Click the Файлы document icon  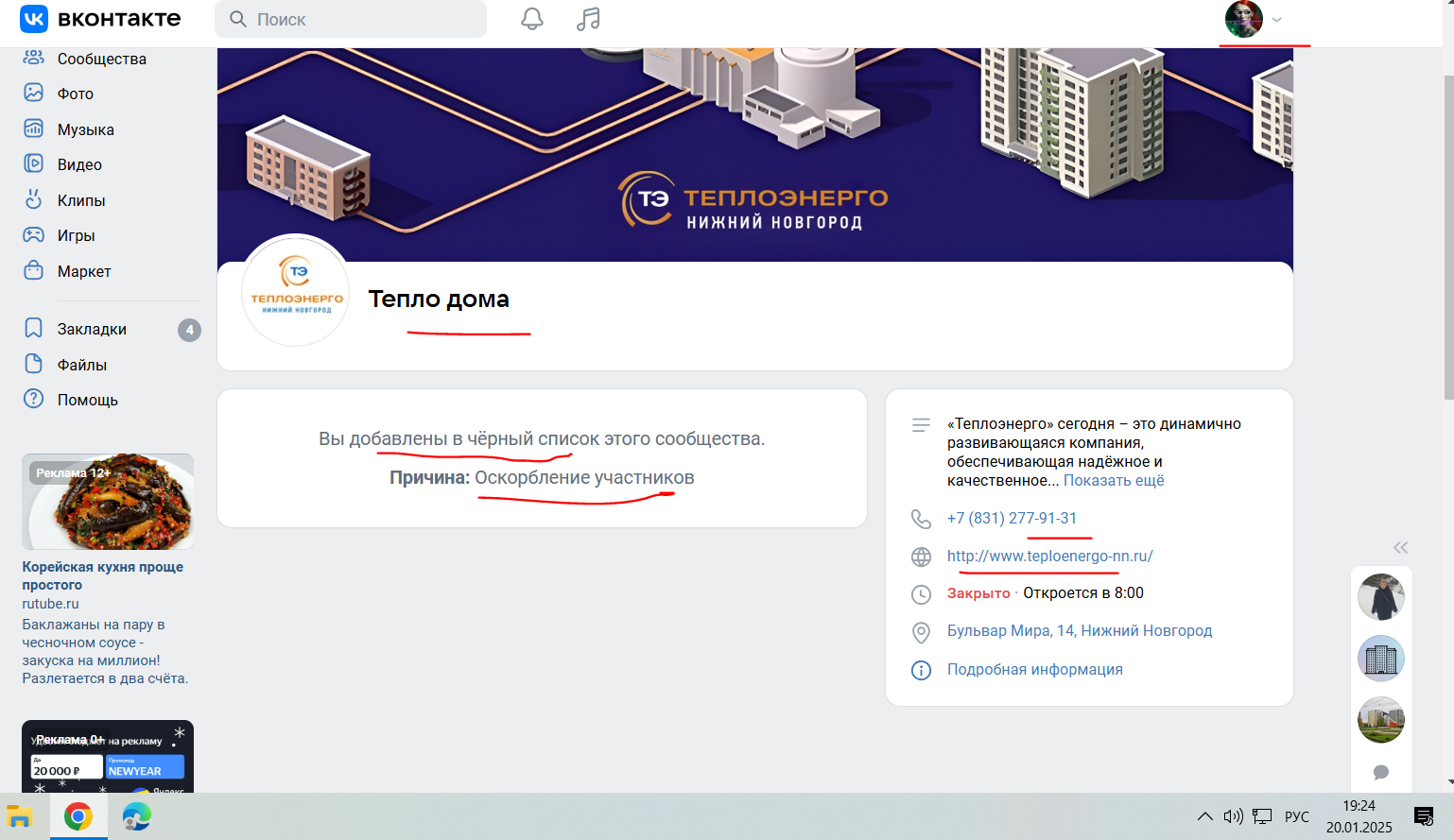click(33, 364)
